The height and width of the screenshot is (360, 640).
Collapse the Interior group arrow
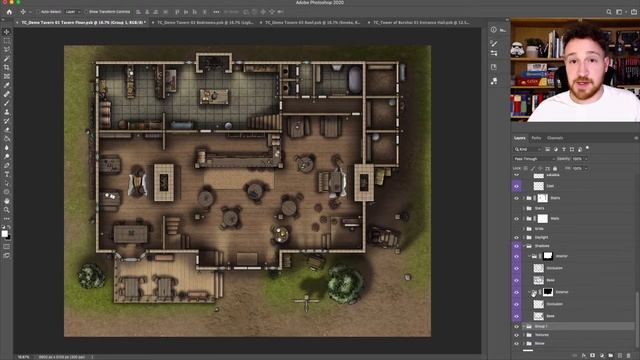point(529,256)
